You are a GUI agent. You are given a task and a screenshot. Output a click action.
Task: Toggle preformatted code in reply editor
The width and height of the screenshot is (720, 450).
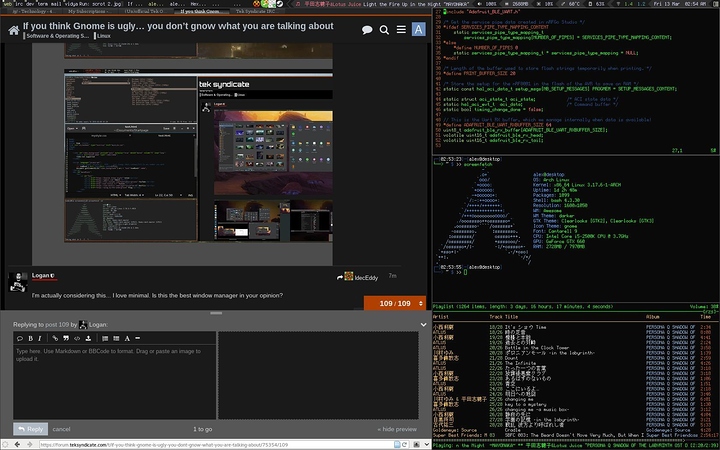point(77,339)
